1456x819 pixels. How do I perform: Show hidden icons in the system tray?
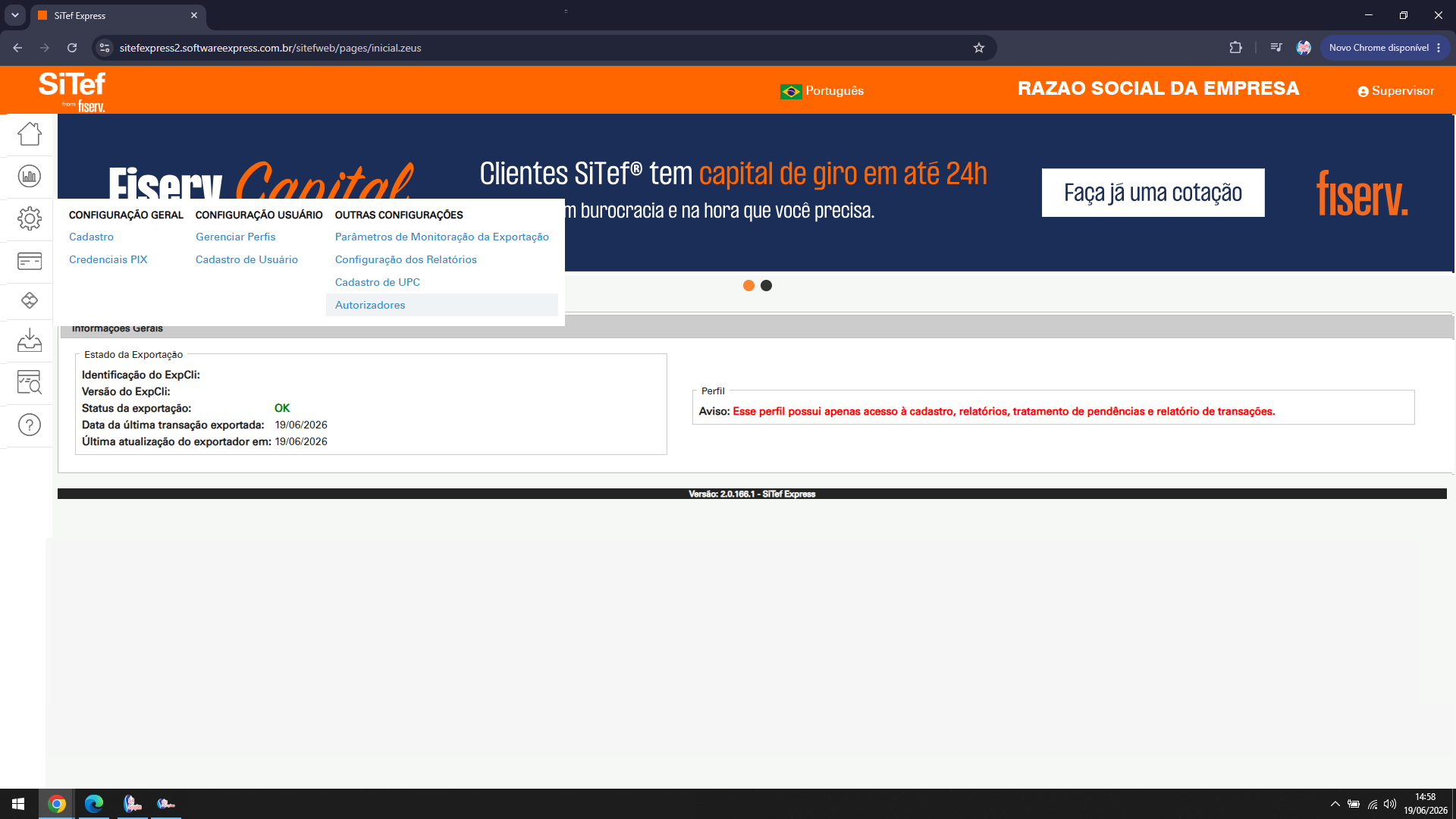click(x=1335, y=804)
